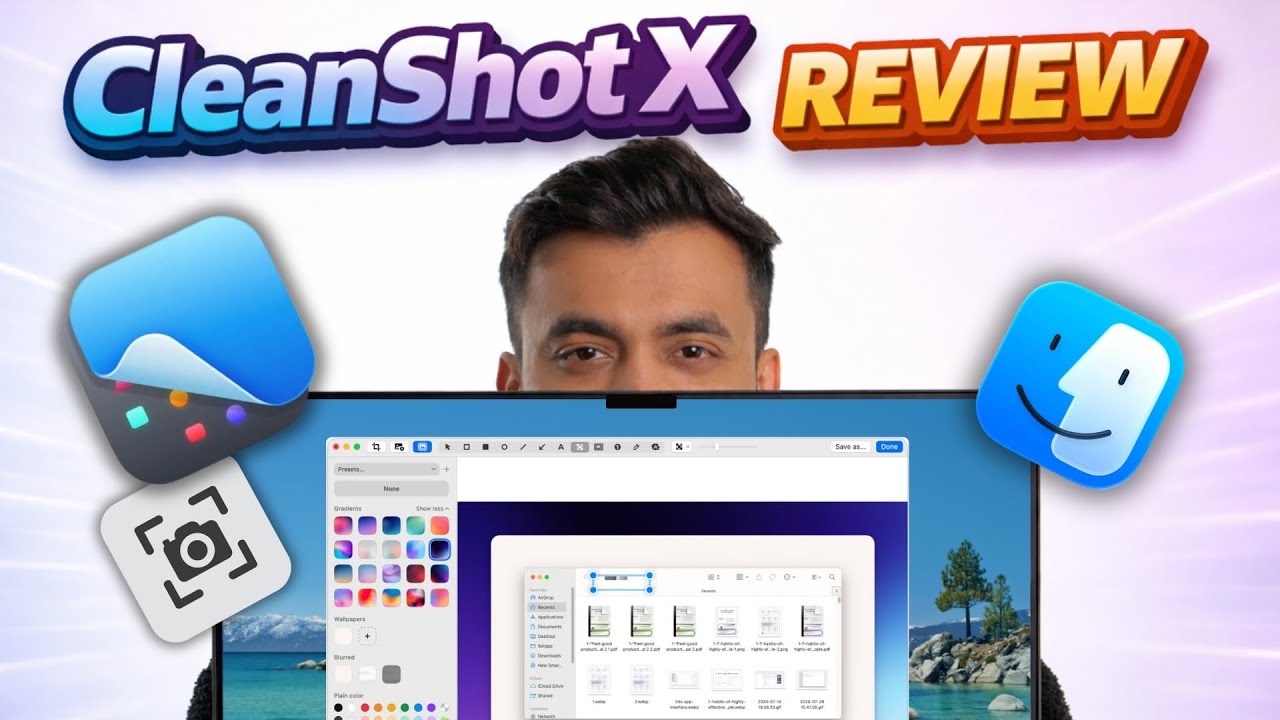1280x720 pixels.
Task: Select Downloads in Finder sidebar
Action: 546,656
